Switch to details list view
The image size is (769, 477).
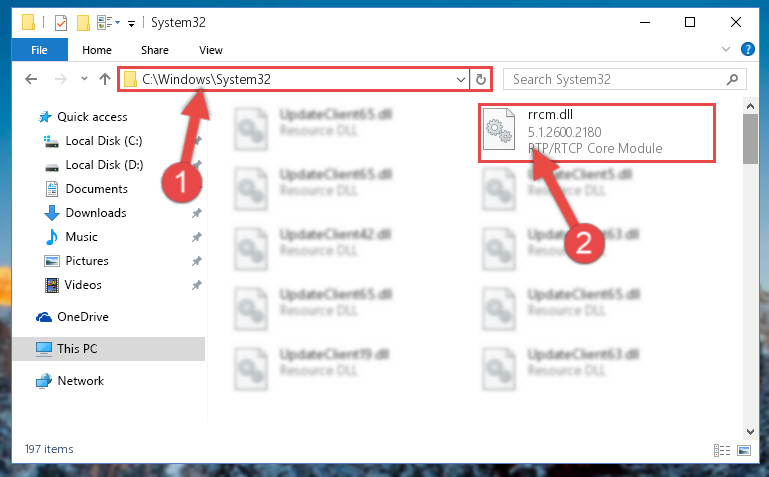(x=722, y=450)
